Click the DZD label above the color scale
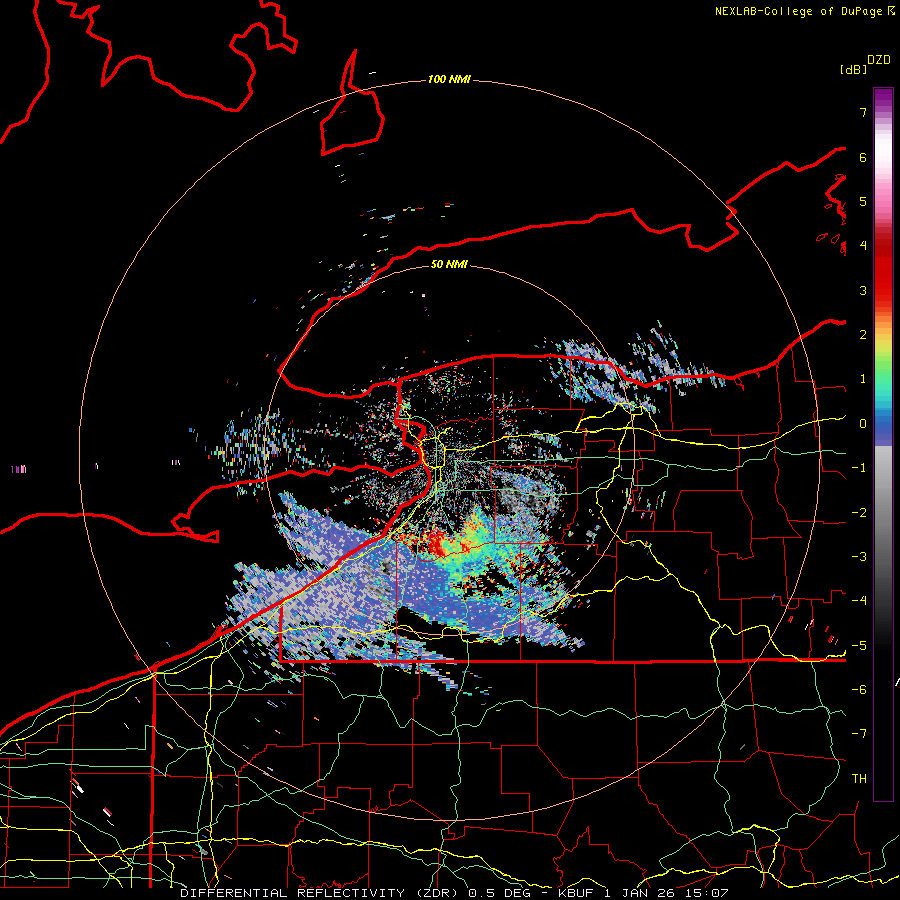This screenshot has height=900, width=900. [x=879, y=60]
